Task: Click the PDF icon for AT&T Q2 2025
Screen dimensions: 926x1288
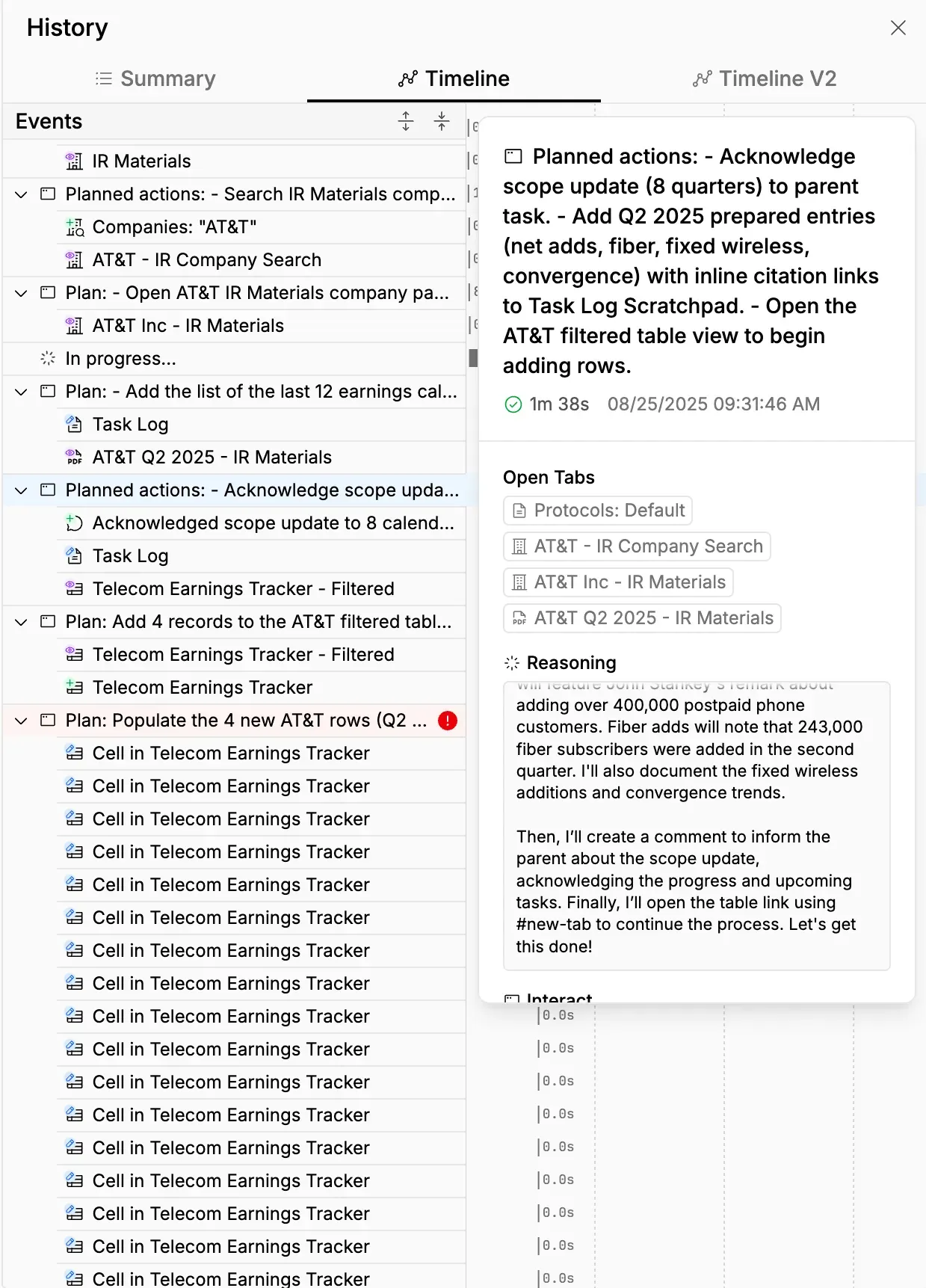Action: (x=74, y=457)
